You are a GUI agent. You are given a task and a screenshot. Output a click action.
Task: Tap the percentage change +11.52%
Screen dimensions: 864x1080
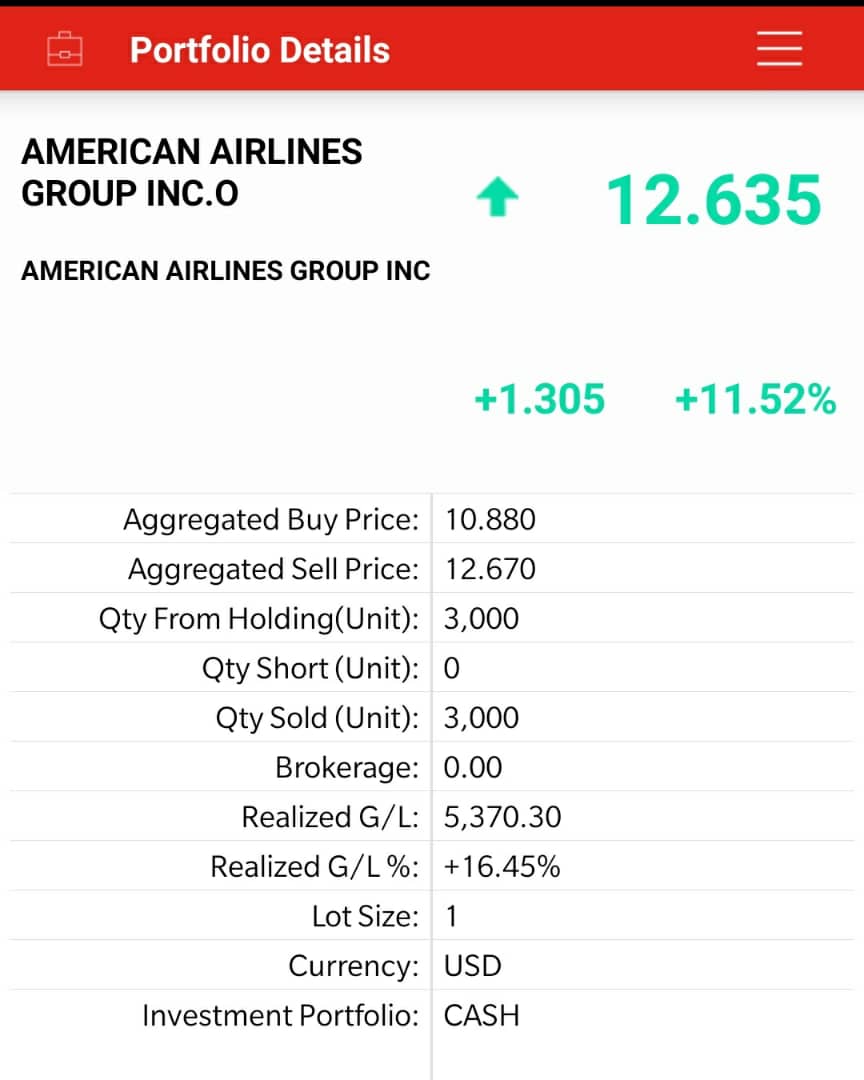coord(755,400)
